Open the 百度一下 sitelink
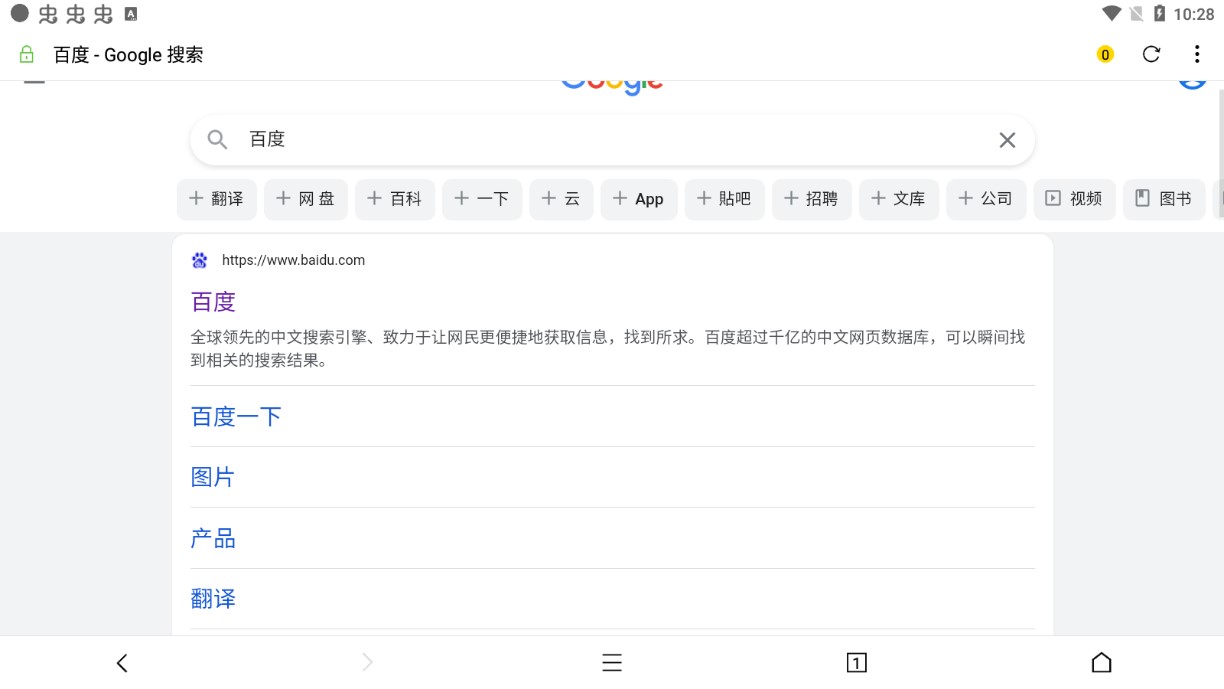 (x=236, y=417)
